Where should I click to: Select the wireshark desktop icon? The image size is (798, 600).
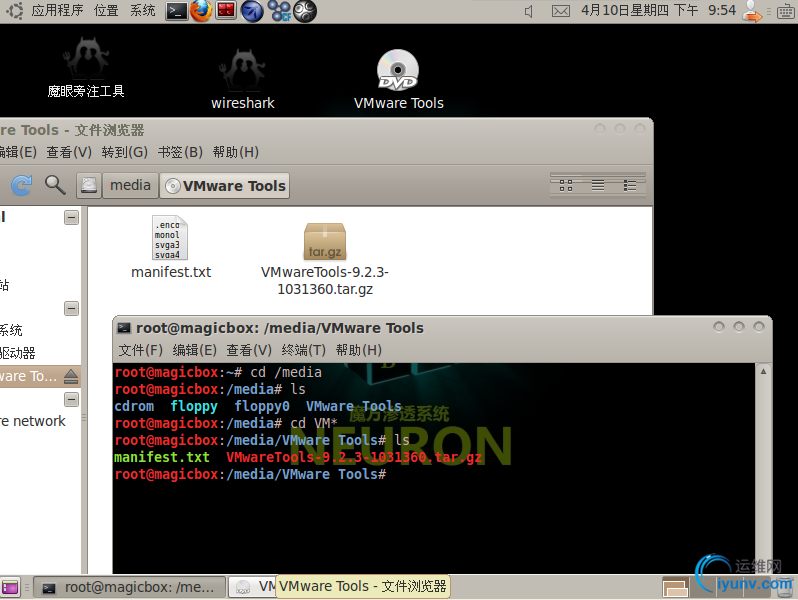pyautogui.click(x=243, y=79)
